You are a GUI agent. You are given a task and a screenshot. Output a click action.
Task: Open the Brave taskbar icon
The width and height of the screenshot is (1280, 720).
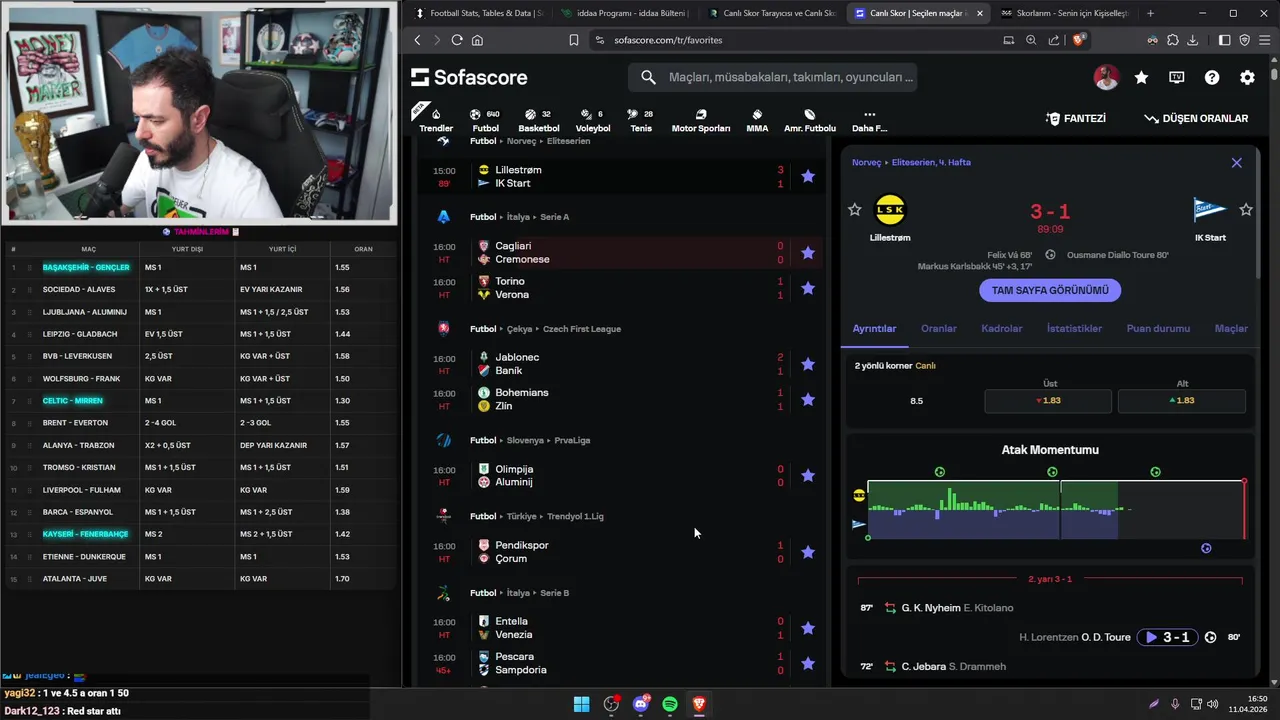coord(699,704)
